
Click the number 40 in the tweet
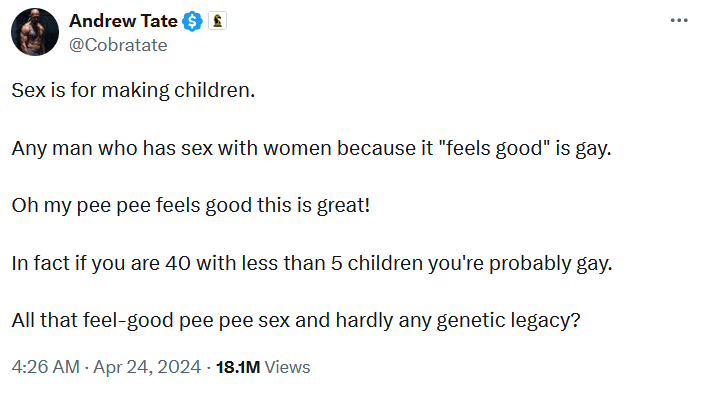(178, 263)
